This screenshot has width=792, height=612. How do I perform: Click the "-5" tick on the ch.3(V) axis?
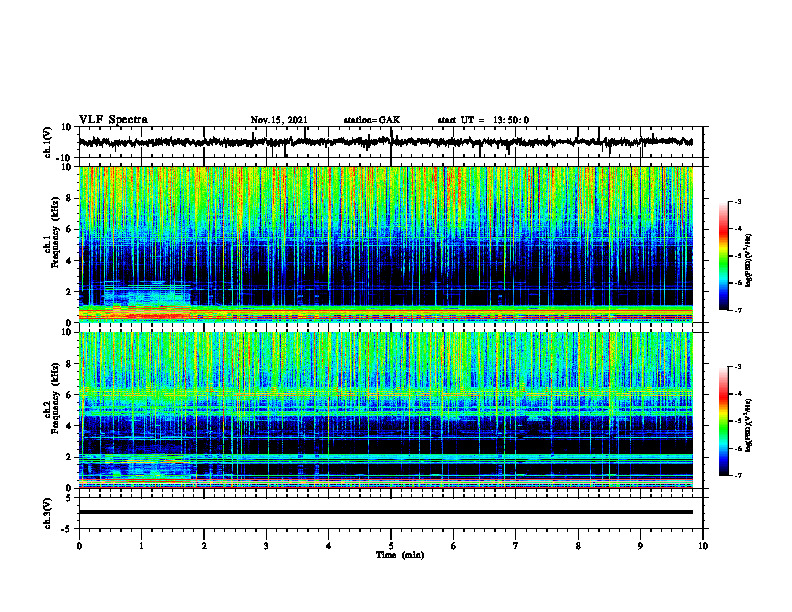click(x=67, y=529)
